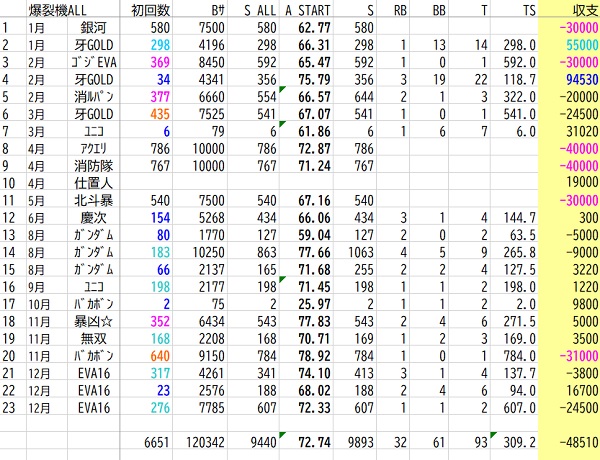The image size is (600, 460).
Task: Click the -31000 balance cell
Action: tap(579, 356)
